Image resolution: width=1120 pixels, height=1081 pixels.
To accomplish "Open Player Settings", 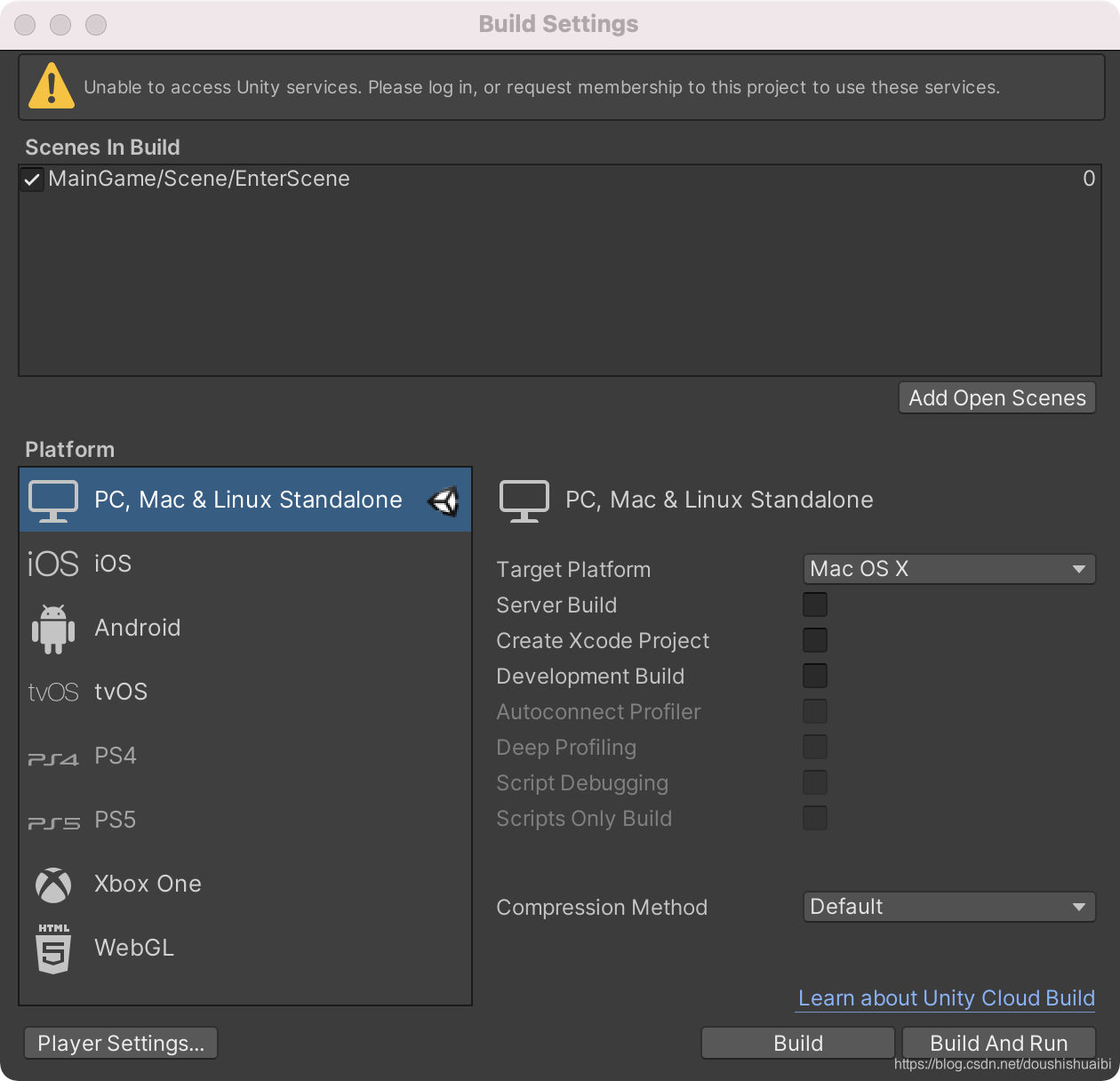I will pos(121,1043).
